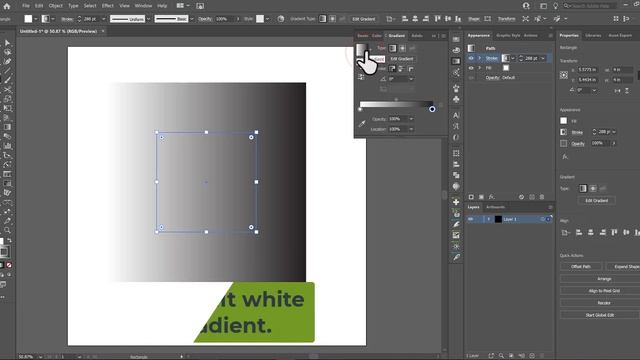Open the fill color dropdown in control bar
Screen dimensions: 640x360
point(35,19)
